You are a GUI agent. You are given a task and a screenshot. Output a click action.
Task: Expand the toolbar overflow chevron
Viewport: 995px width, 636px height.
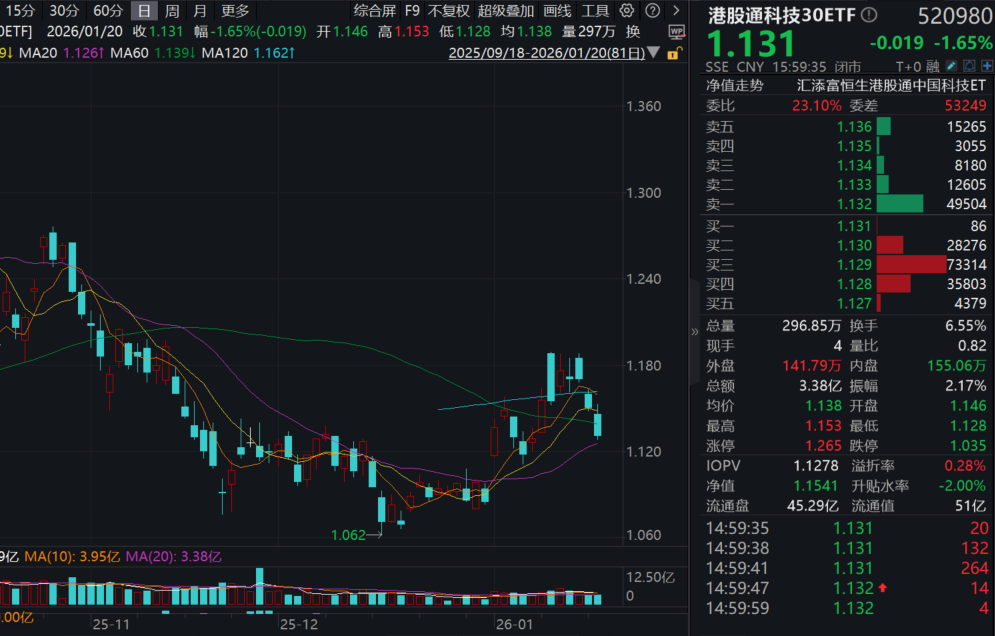[674, 10]
